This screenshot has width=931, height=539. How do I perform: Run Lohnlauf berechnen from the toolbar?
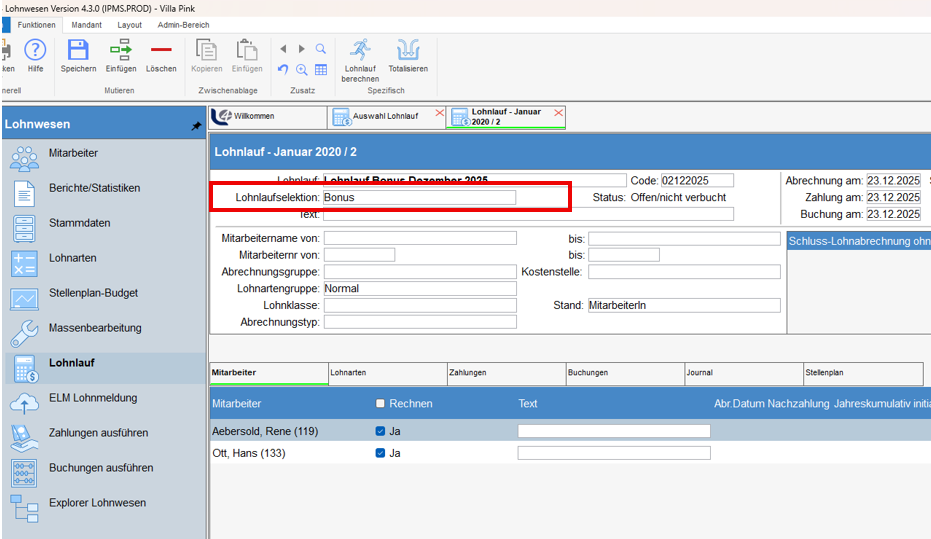click(x=359, y=49)
